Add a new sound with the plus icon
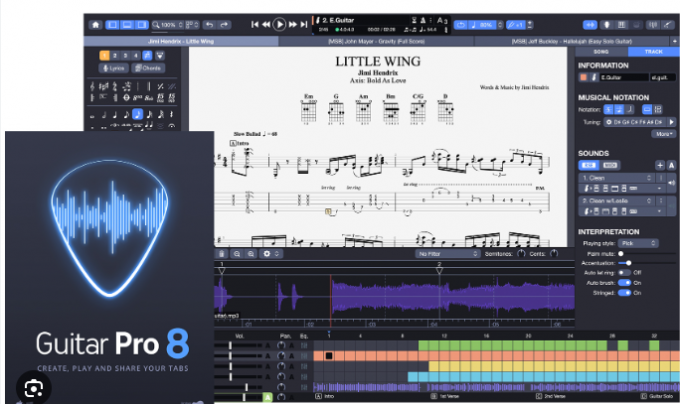 (x=659, y=165)
